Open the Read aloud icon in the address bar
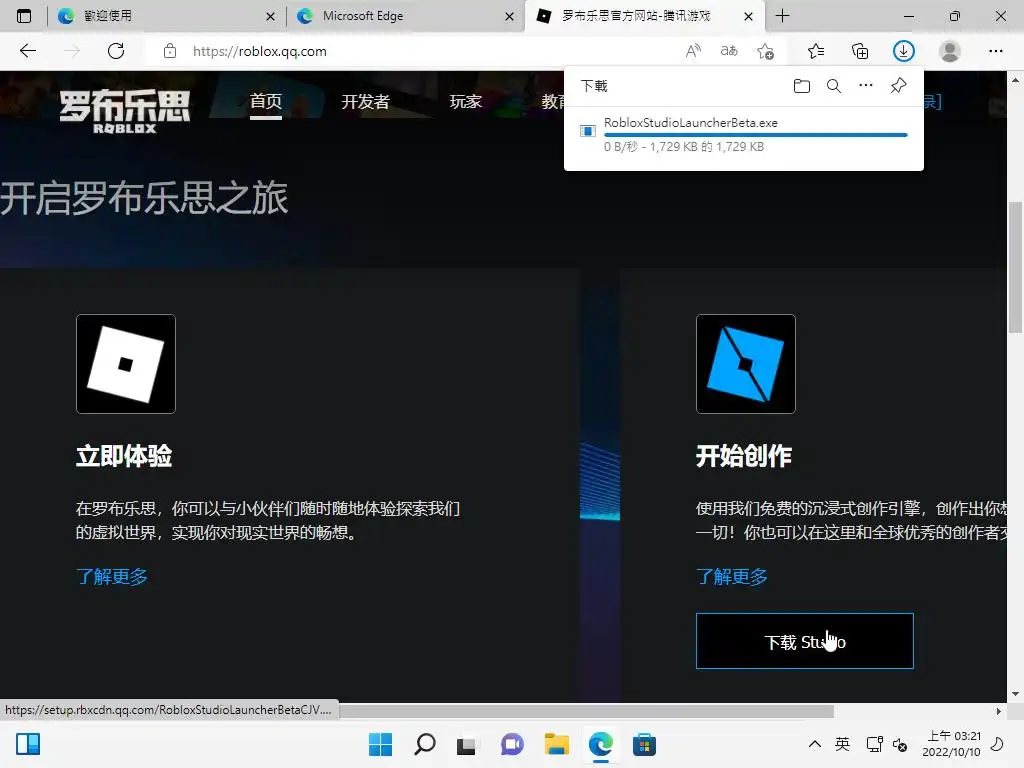This screenshot has width=1024, height=768. coord(694,51)
